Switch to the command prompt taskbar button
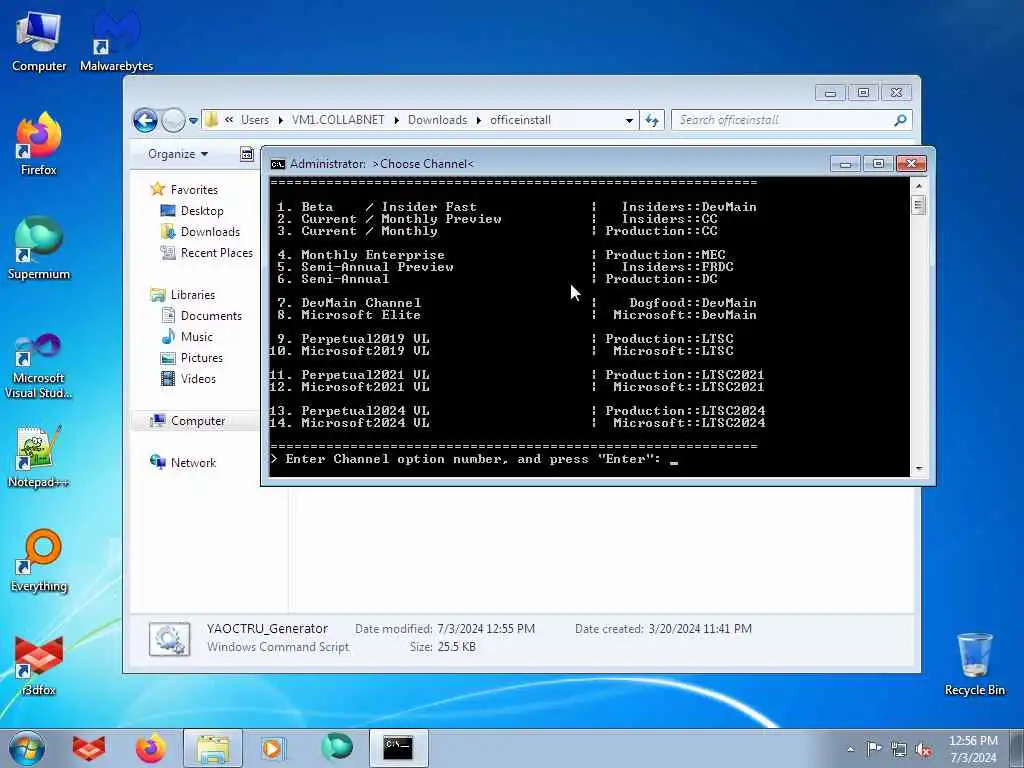 (398, 748)
